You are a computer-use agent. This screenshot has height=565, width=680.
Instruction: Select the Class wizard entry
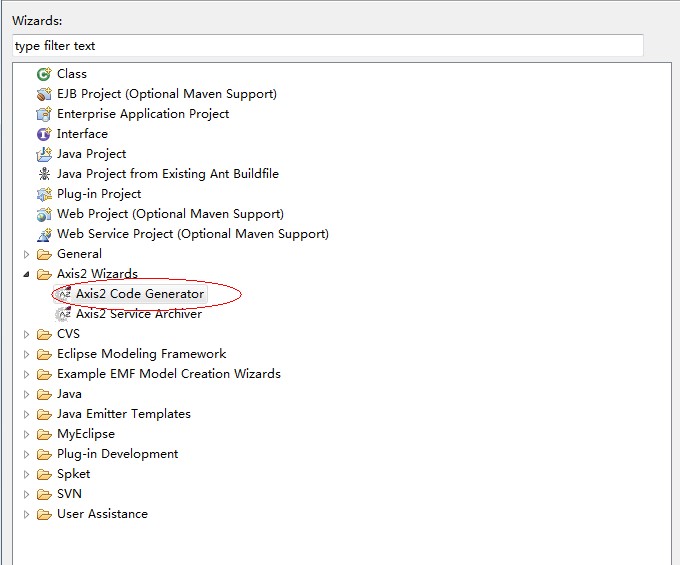[72, 74]
